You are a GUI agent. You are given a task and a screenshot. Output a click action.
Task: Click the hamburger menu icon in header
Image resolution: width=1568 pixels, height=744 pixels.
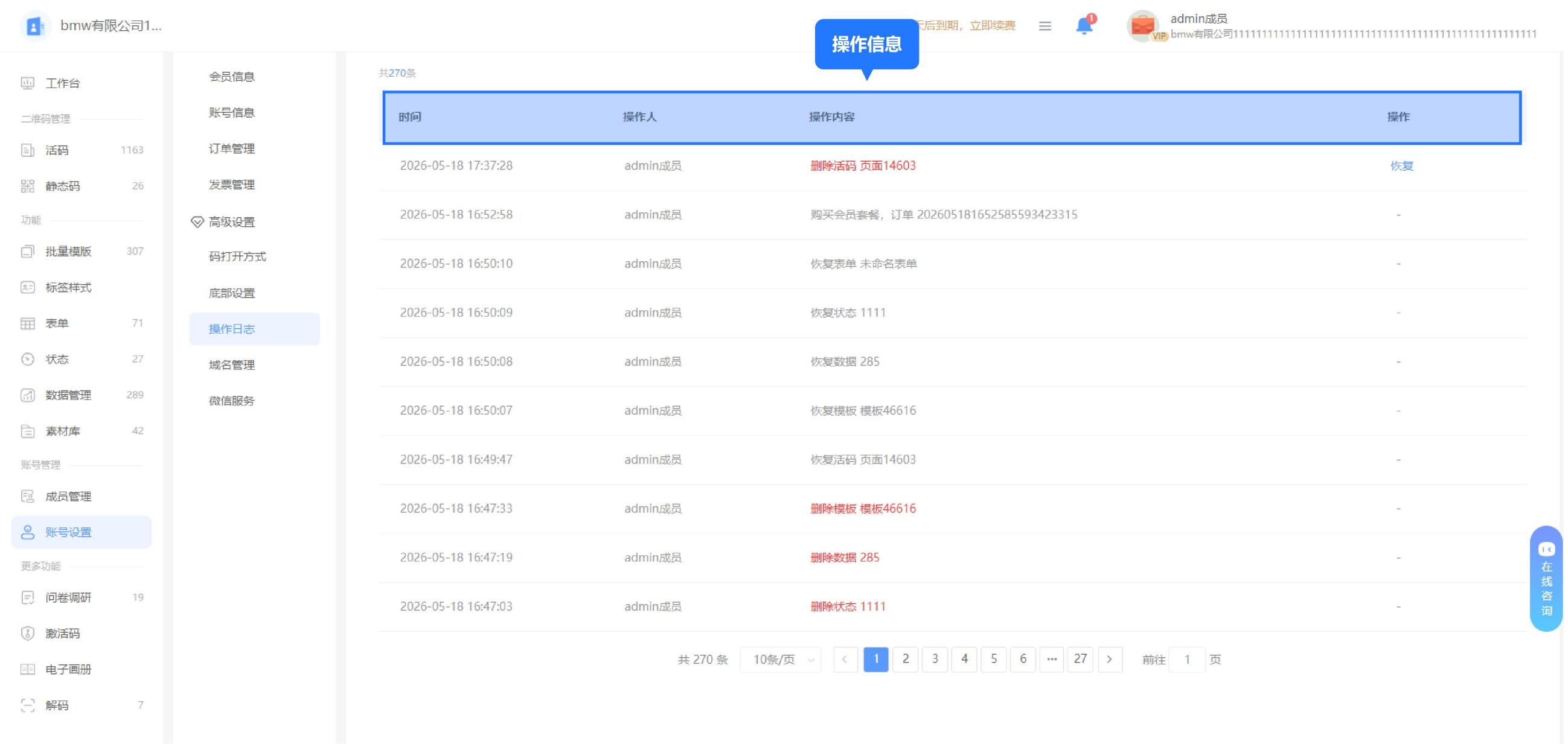[1045, 25]
